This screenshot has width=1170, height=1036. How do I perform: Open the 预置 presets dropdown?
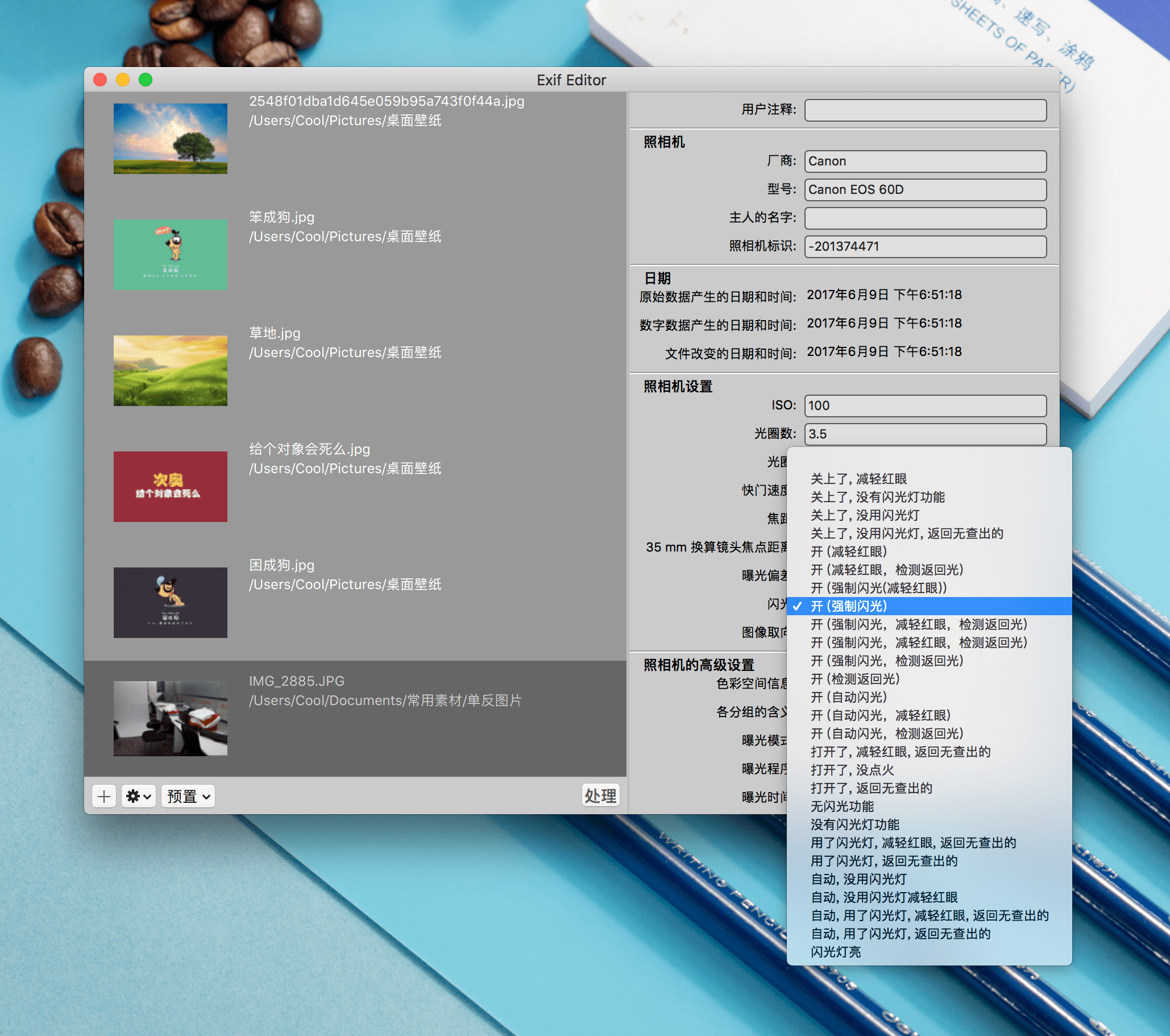(188, 796)
